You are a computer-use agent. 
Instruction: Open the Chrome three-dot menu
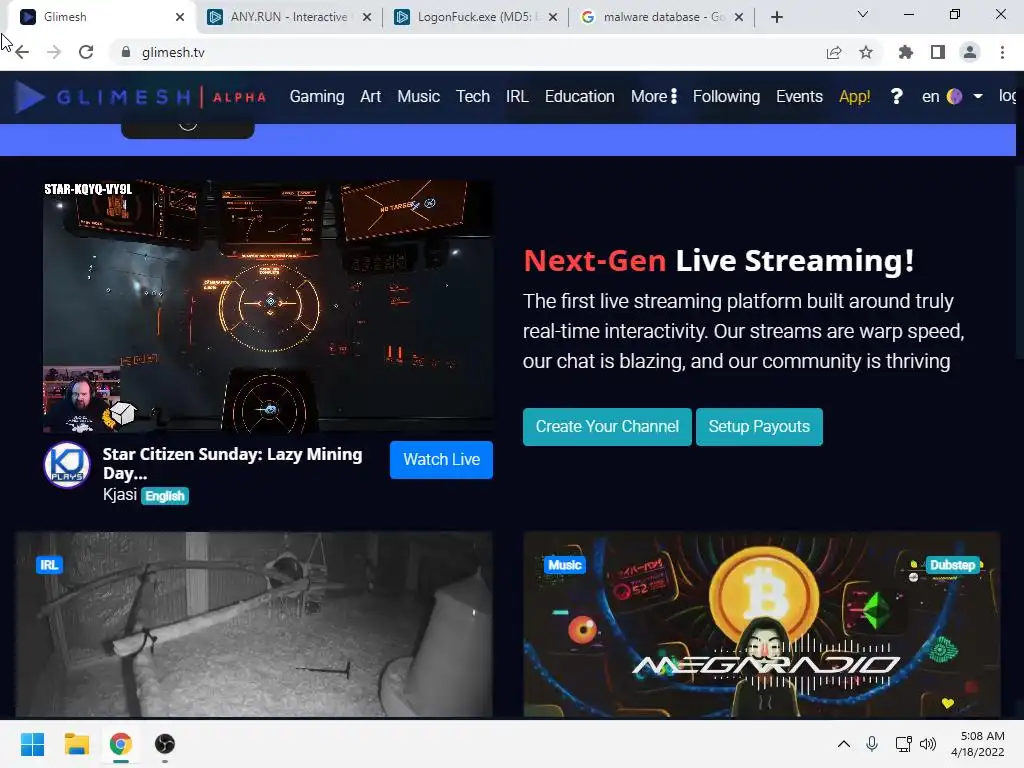(x=1002, y=52)
